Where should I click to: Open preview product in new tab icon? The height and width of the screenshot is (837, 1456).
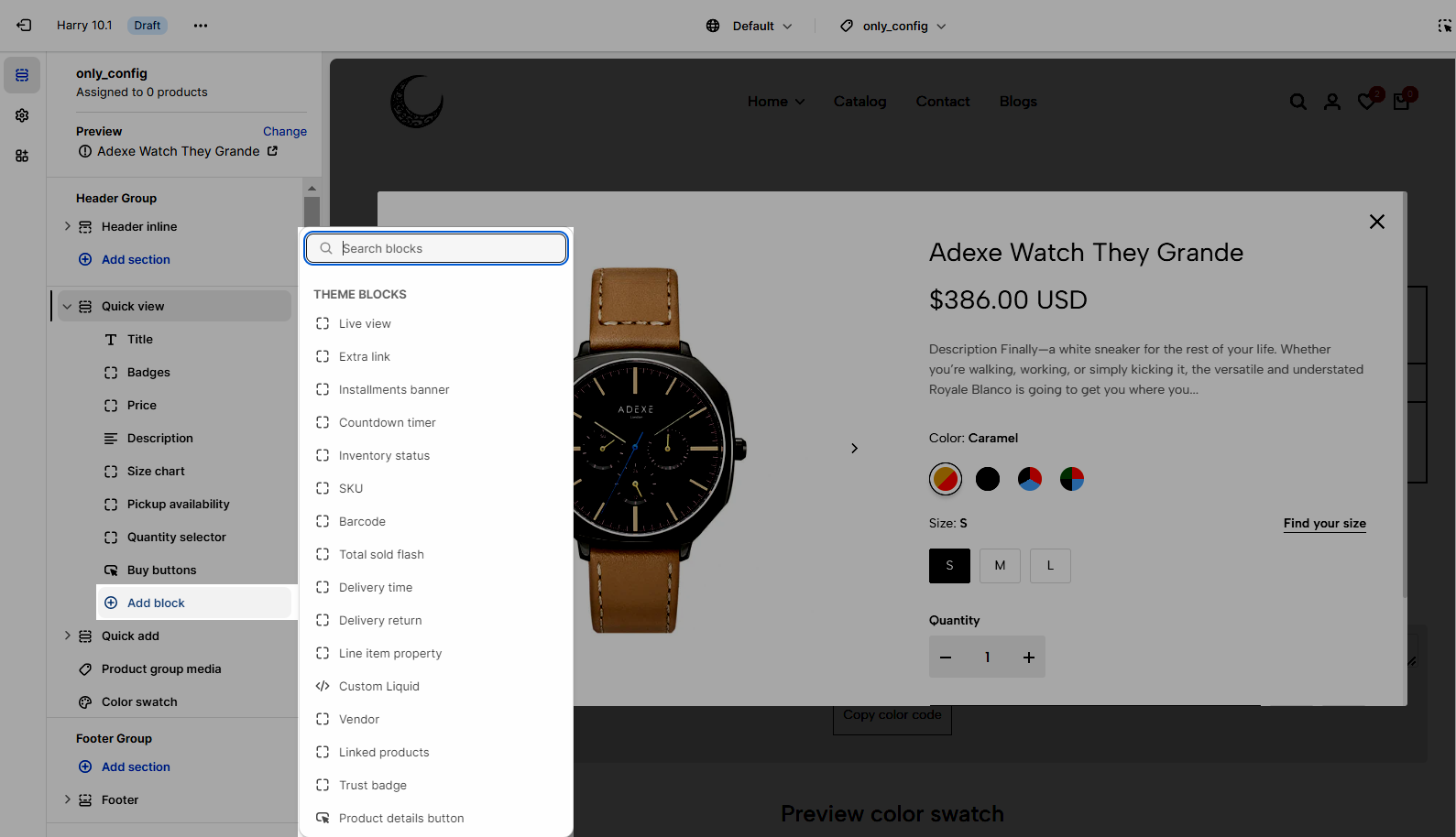pyautogui.click(x=272, y=151)
